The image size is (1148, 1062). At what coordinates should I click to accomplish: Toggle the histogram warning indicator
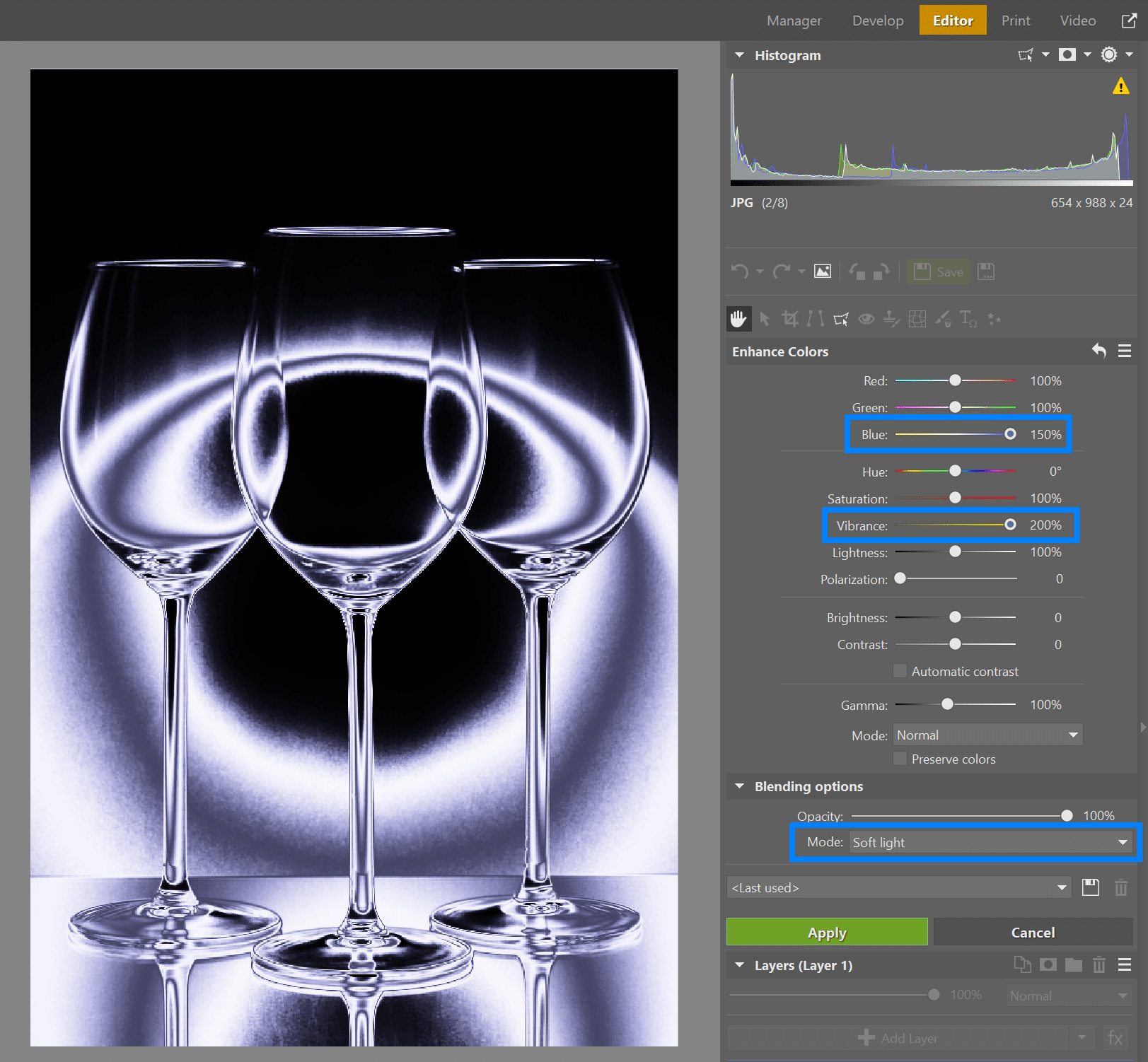(1121, 87)
